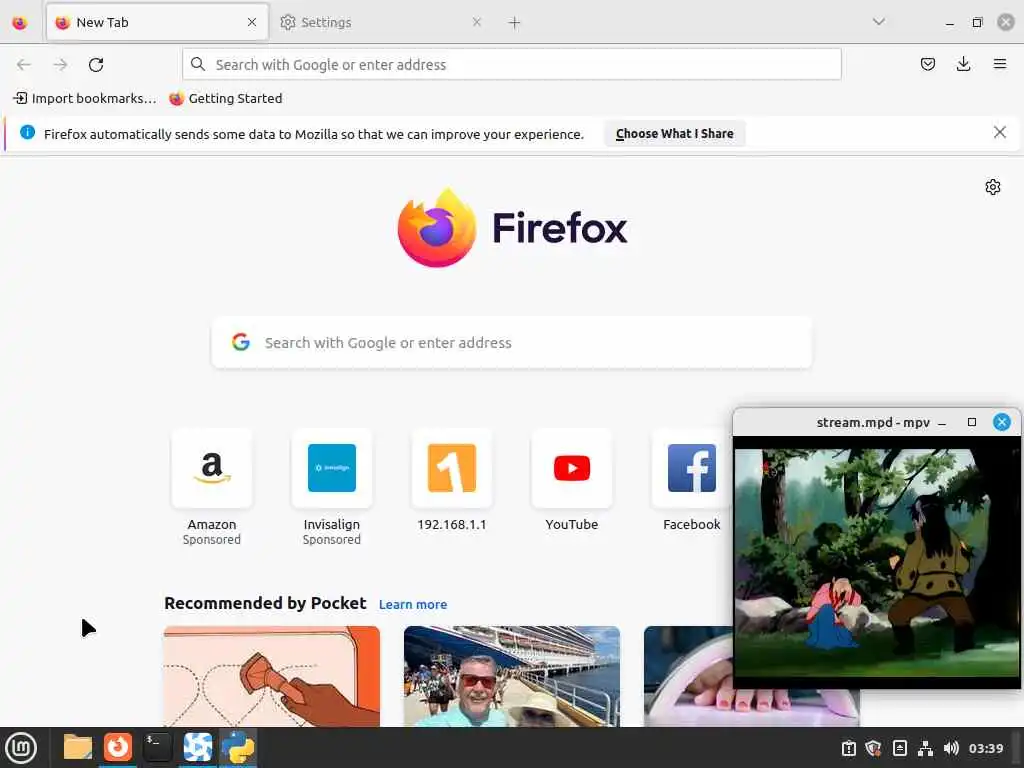Click the search magnifier in address bar

[x=198, y=64]
